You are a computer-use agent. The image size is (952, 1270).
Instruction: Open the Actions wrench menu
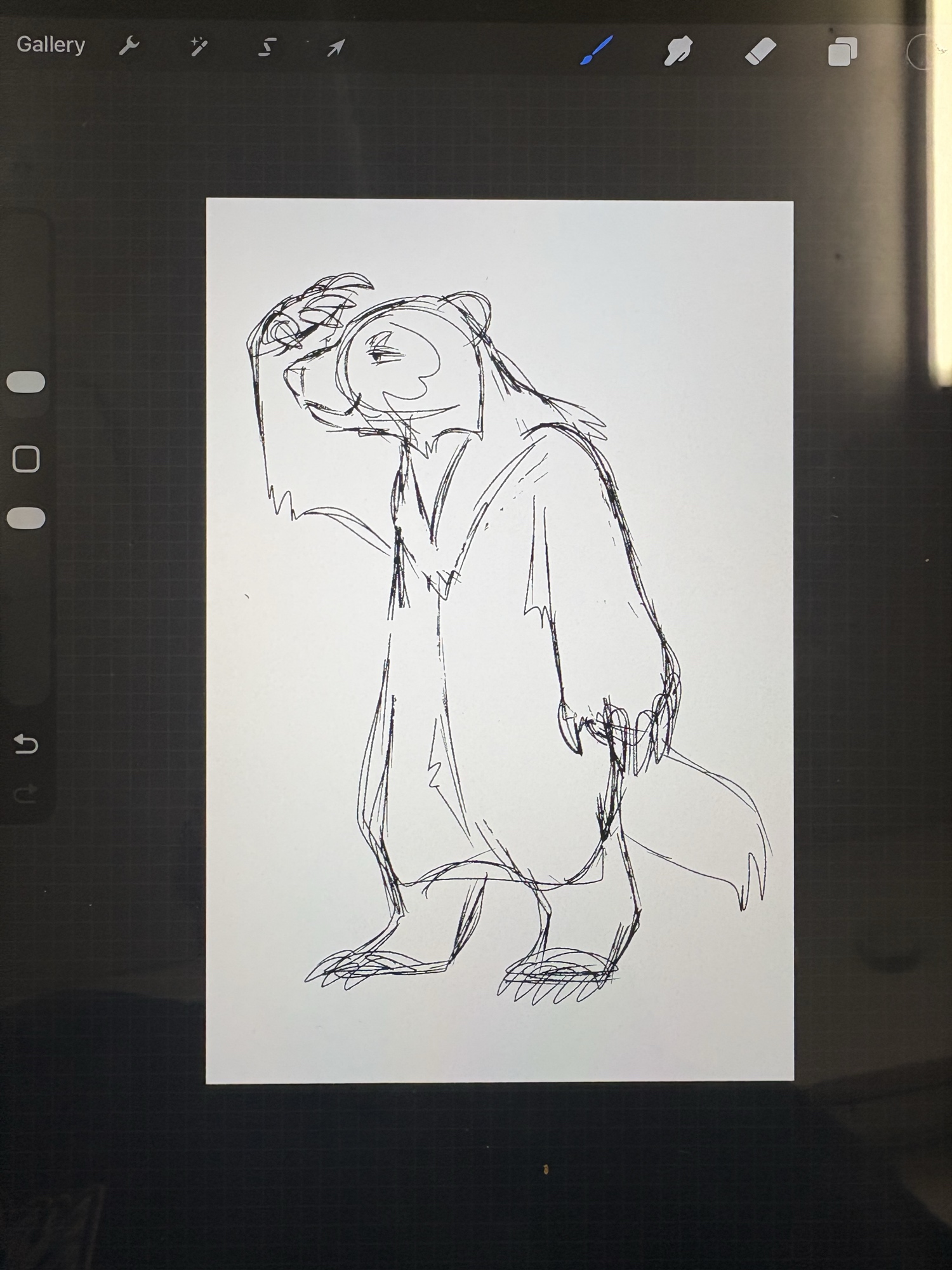(x=129, y=46)
